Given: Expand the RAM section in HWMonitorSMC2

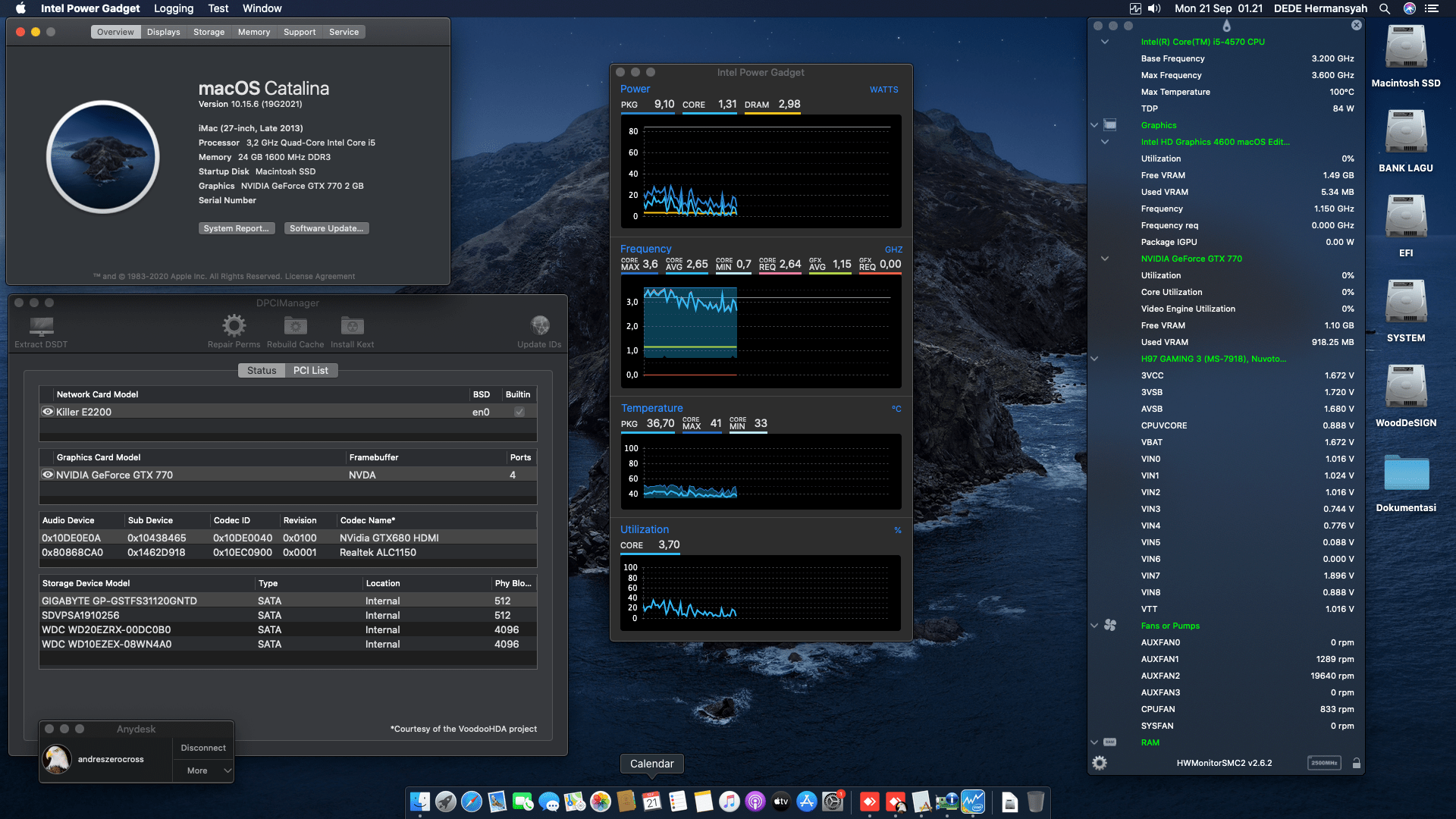Looking at the screenshot, I should [1094, 742].
